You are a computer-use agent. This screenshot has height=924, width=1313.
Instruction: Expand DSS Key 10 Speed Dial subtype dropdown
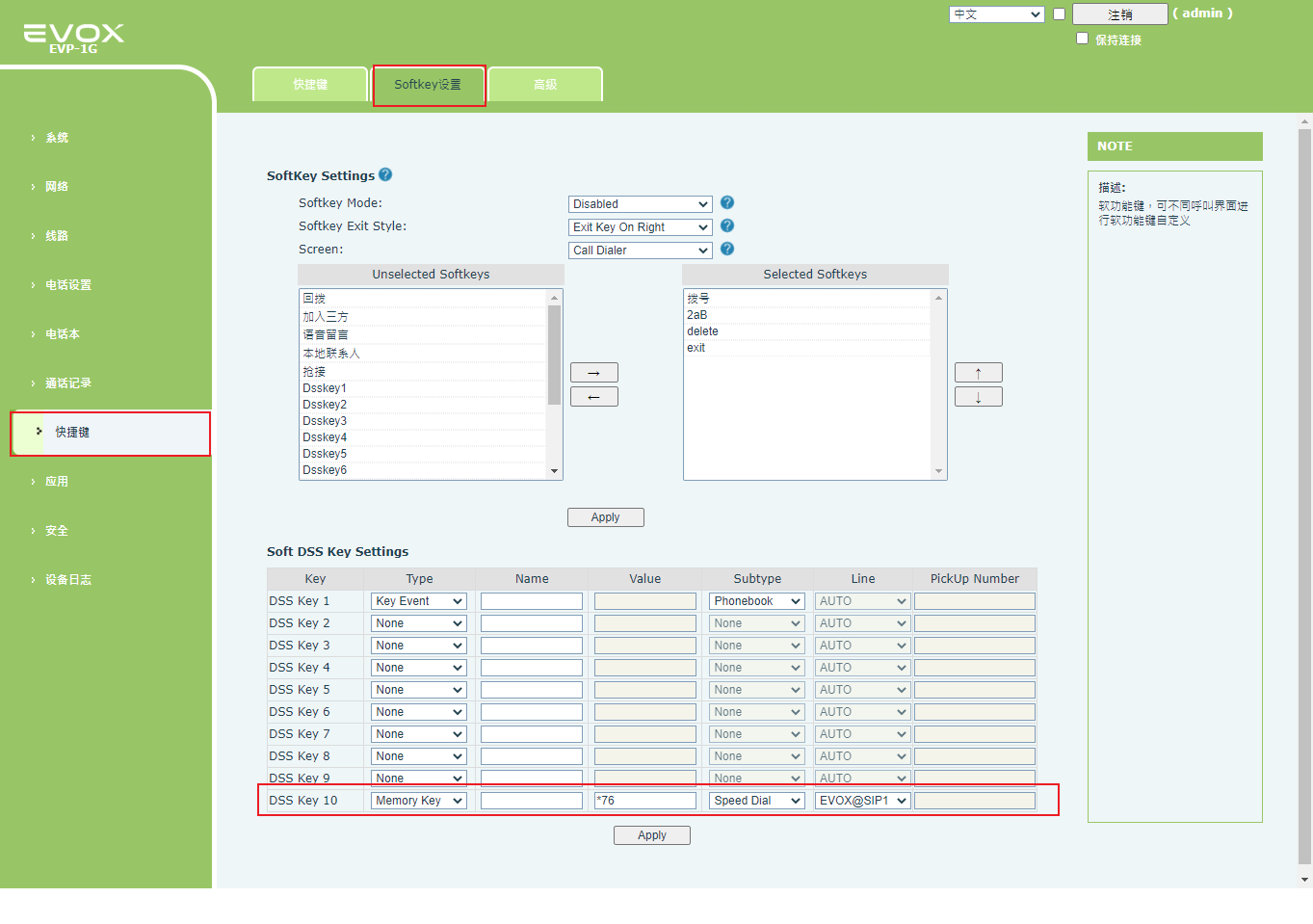[x=757, y=801]
